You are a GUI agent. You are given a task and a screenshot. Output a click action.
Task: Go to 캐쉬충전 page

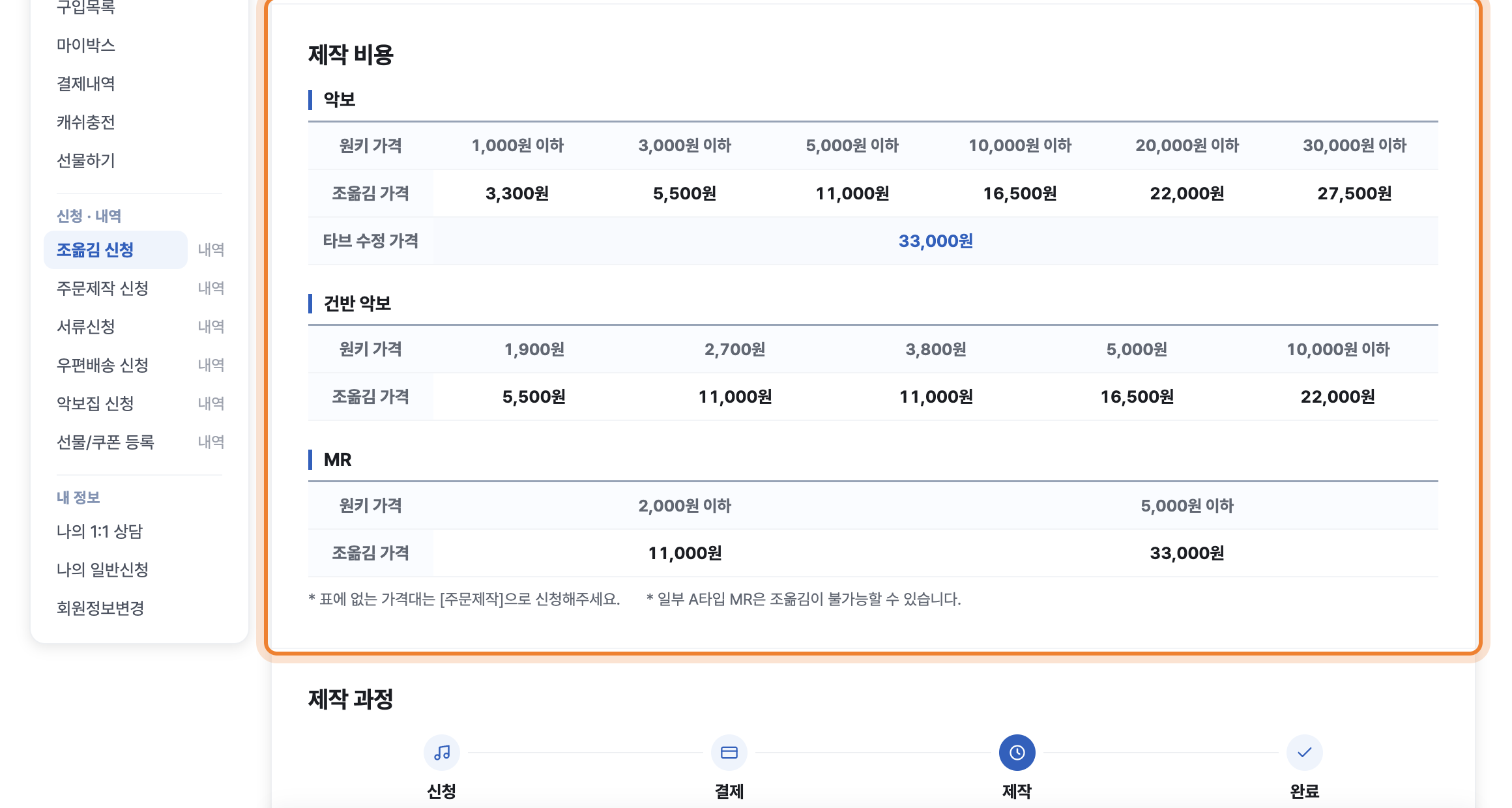pos(86,122)
